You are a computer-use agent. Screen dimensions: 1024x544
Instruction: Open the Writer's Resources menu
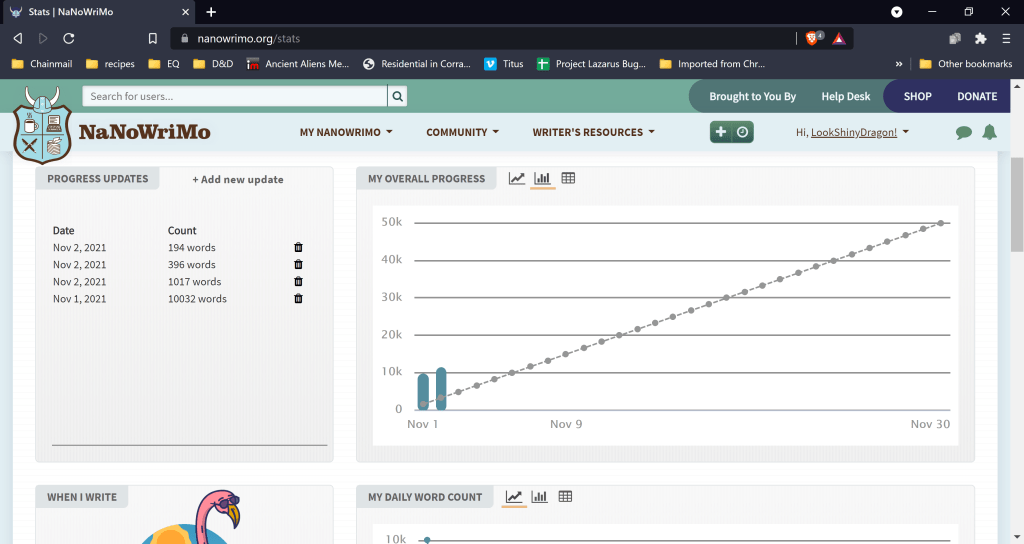pyautogui.click(x=593, y=132)
